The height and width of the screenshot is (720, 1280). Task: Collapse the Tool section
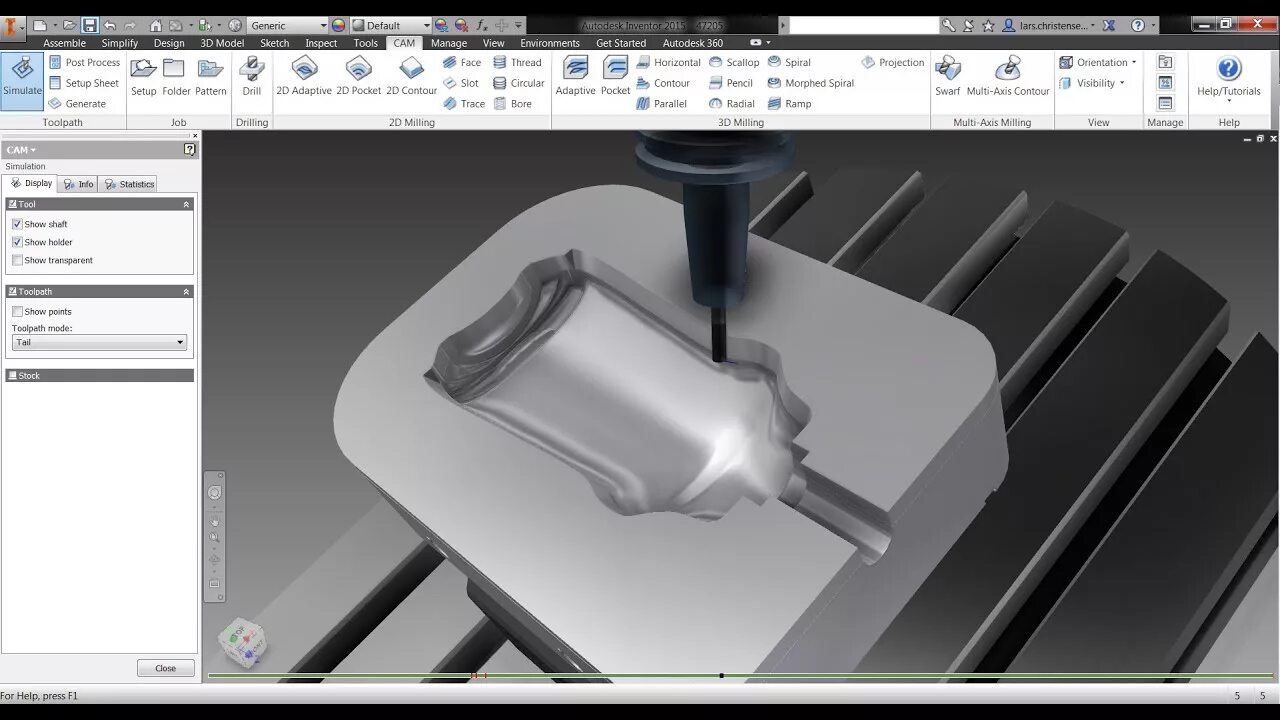186,204
